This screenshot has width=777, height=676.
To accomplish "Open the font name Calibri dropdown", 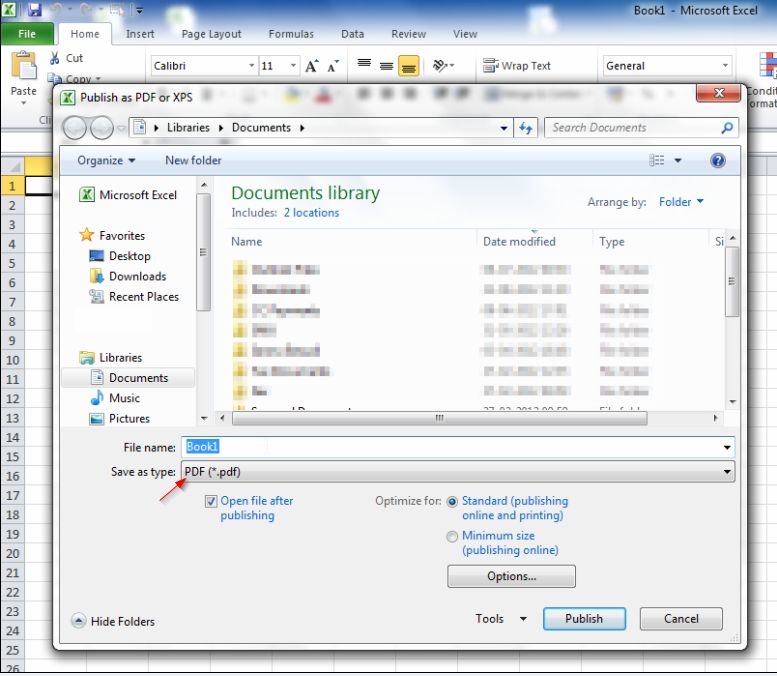I will (x=252, y=65).
